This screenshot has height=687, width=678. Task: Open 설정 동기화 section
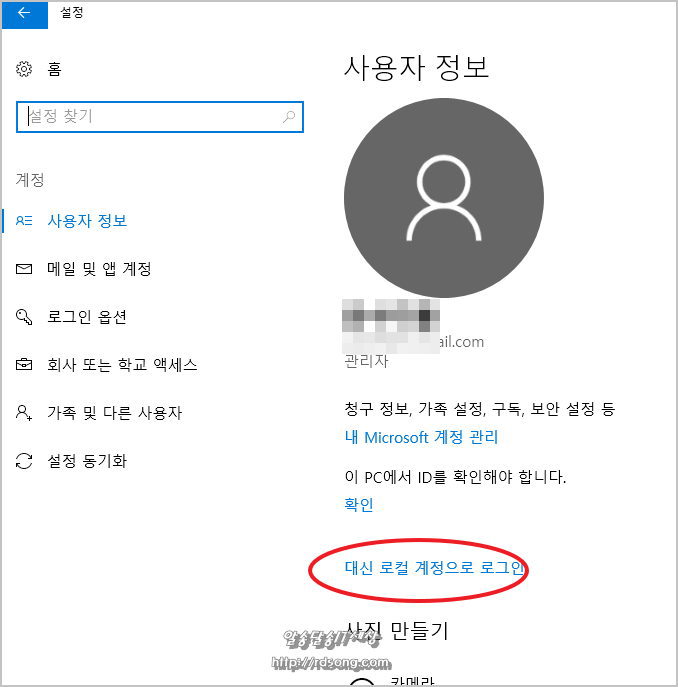(87, 461)
